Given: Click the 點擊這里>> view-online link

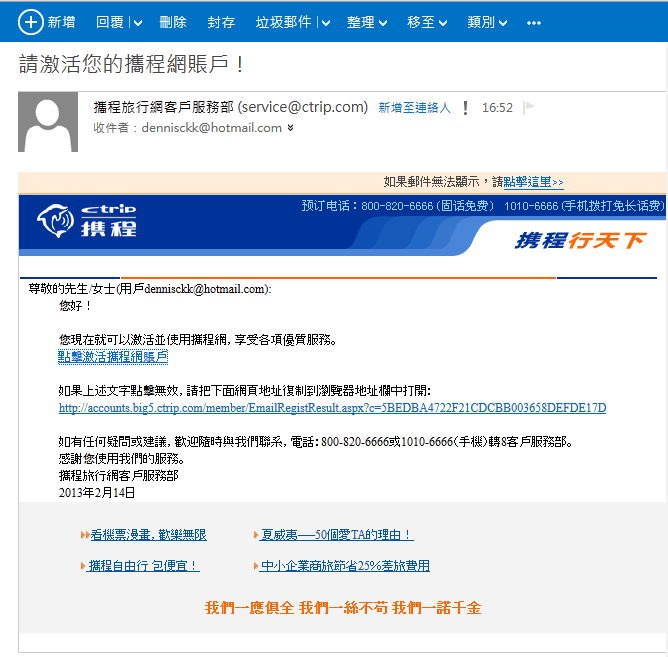Looking at the screenshot, I should point(533,182).
